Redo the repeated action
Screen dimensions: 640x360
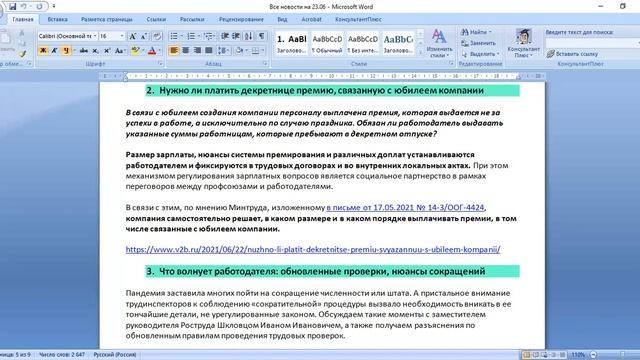pos(39,6)
